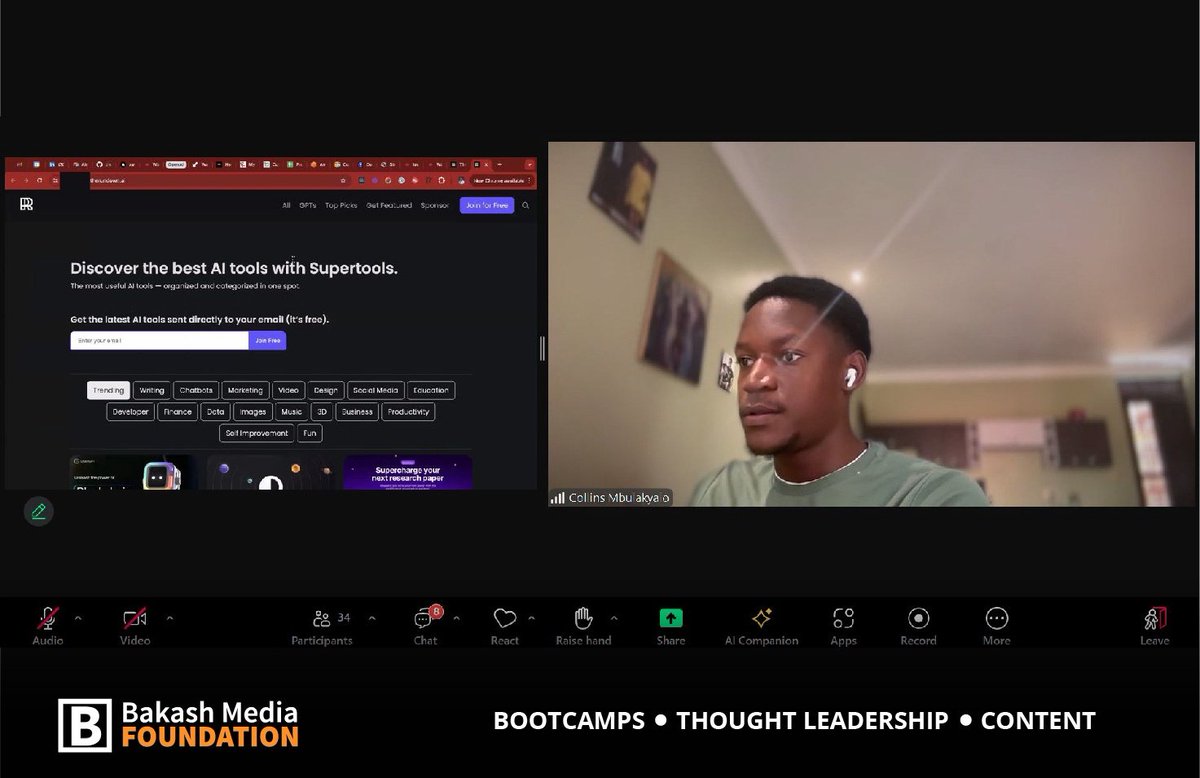Raise hand in the meeting

[x=583, y=626]
